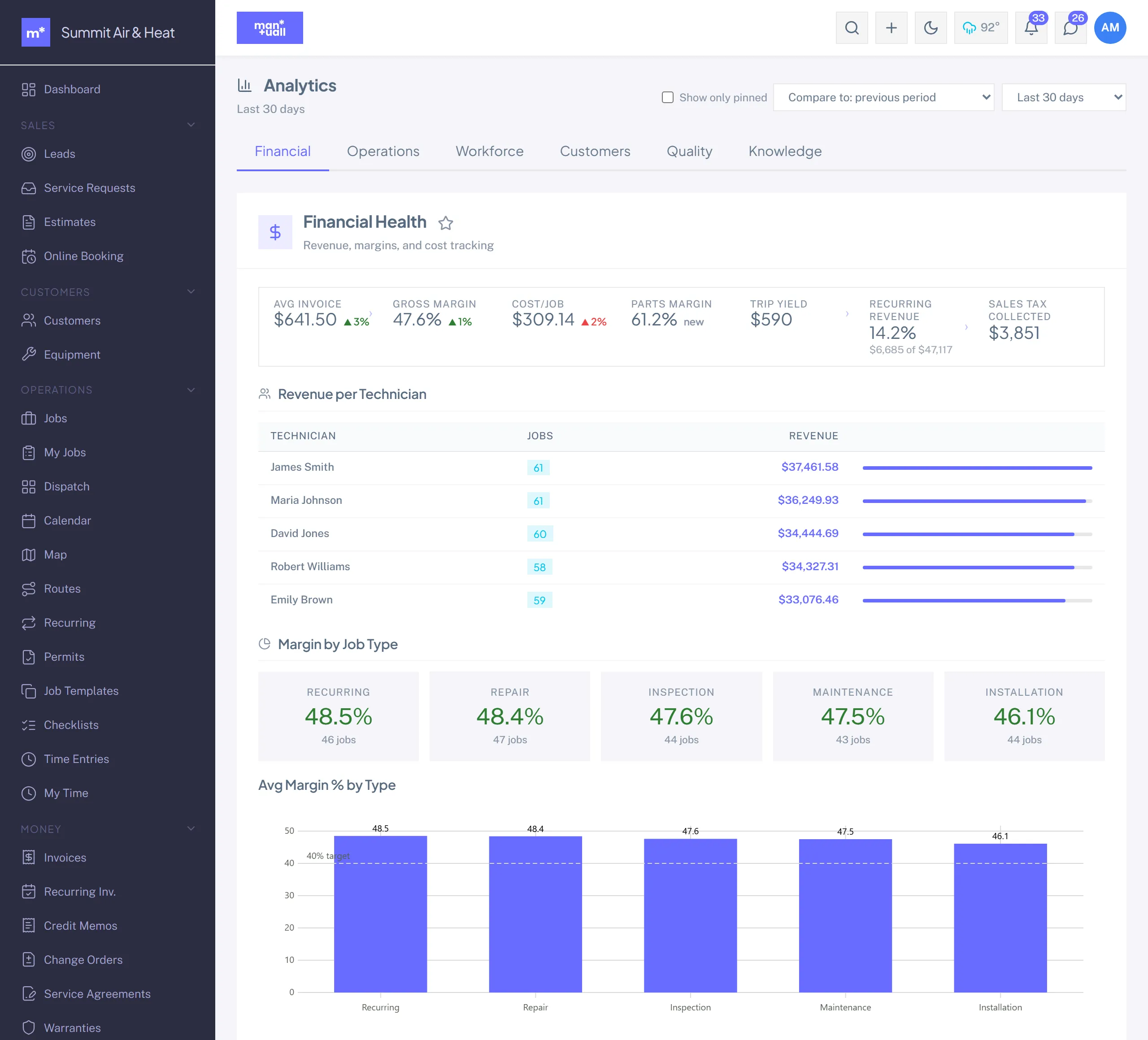
Task: Click the Avg Invoice $641.50 metric
Action: [x=321, y=314]
